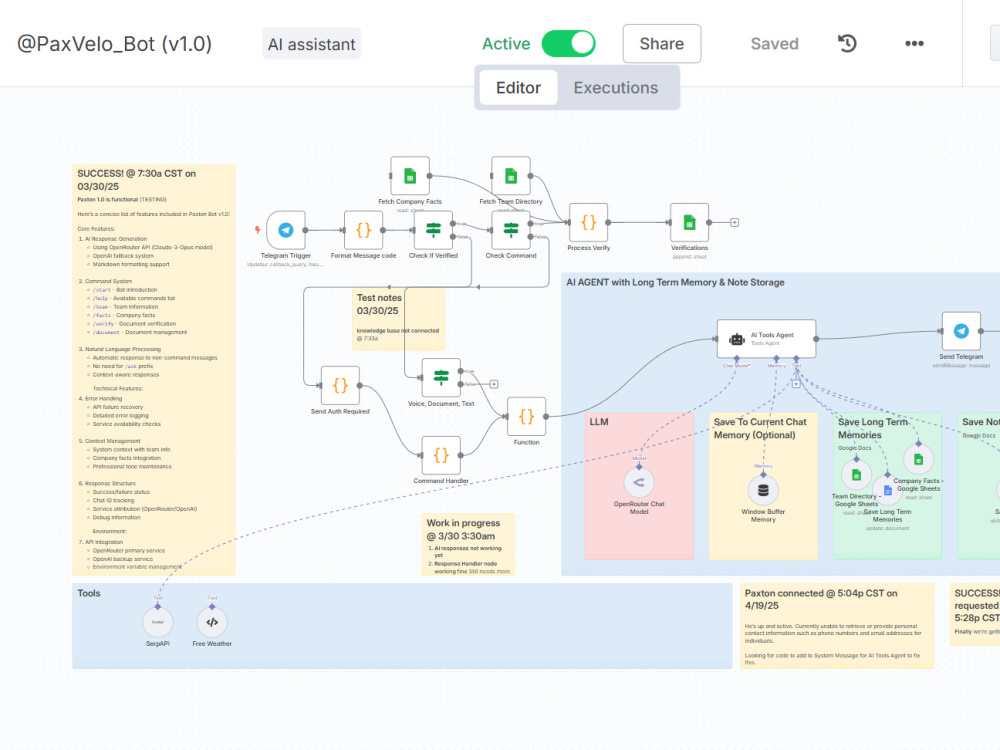Select the Voice, Document, Text switch node
The height and width of the screenshot is (750, 1000).
point(441,378)
